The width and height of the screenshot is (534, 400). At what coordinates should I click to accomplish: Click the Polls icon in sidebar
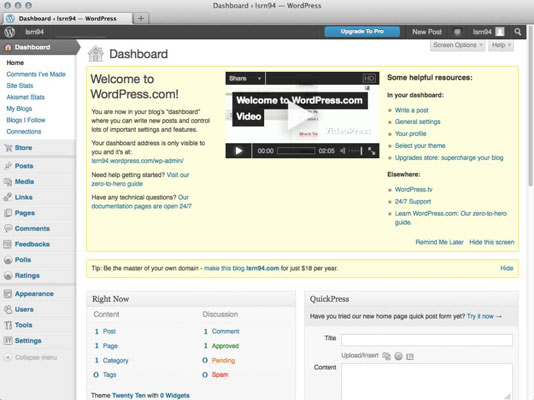tap(8, 260)
